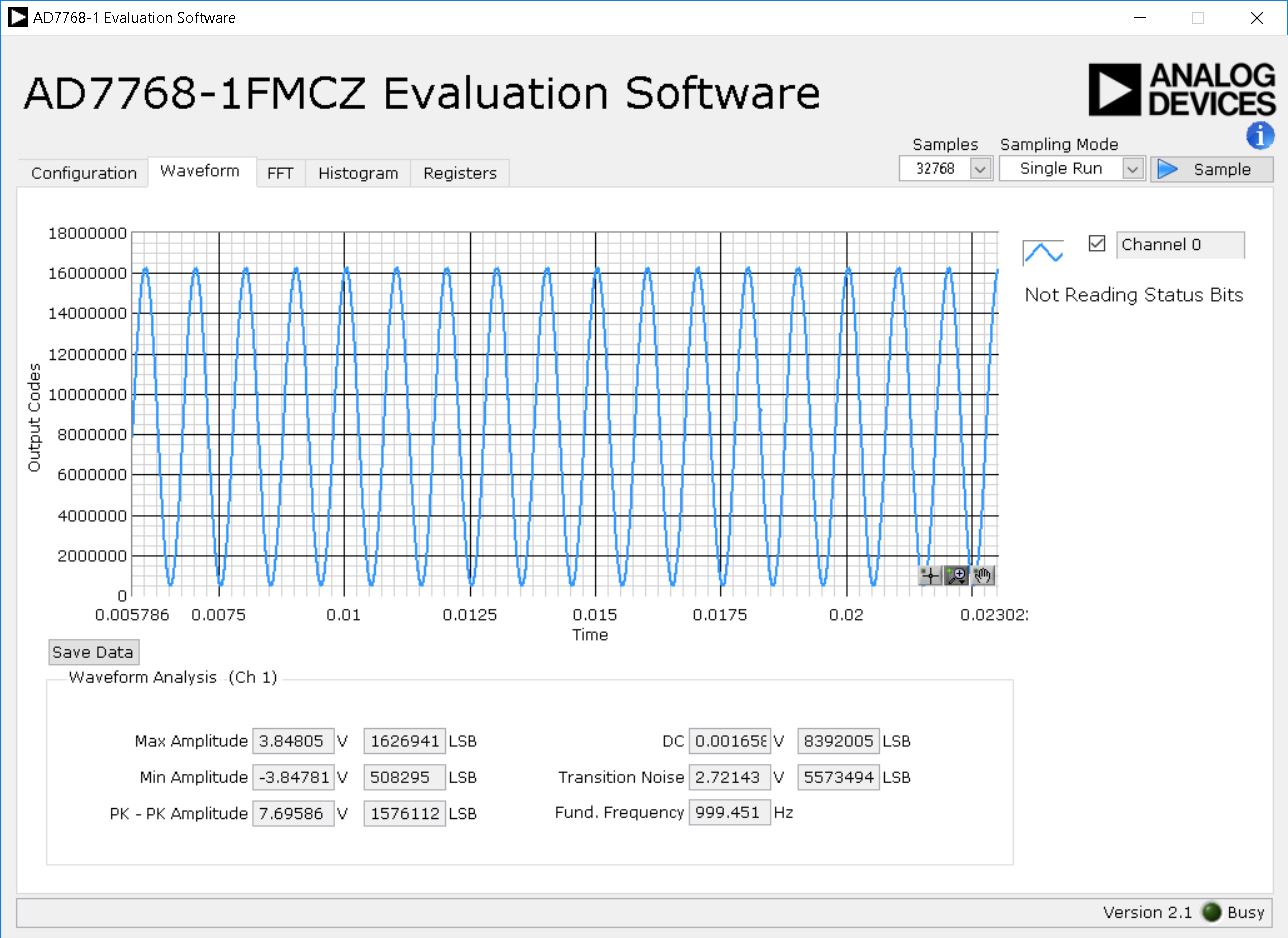Click the Transition Noise voltage field 2.72143
Image resolution: width=1288 pixels, height=938 pixels.
point(729,777)
